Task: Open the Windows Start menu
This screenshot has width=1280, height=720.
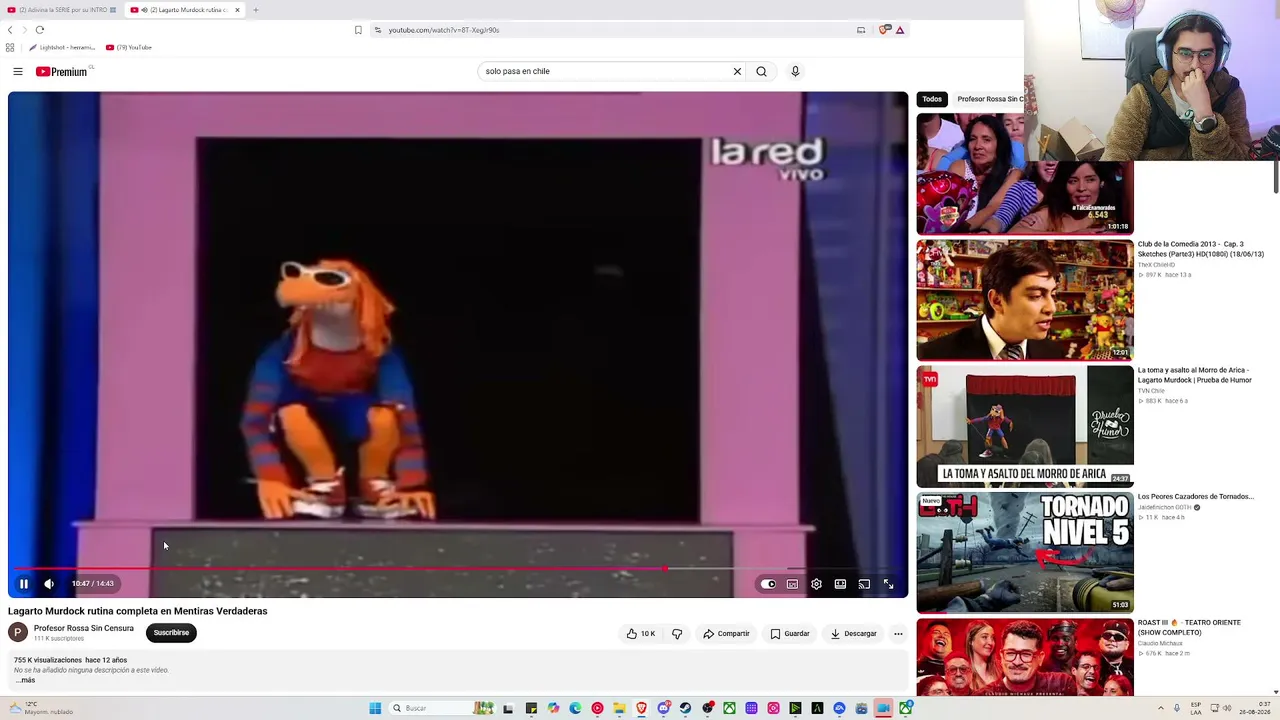Action: pos(375,708)
